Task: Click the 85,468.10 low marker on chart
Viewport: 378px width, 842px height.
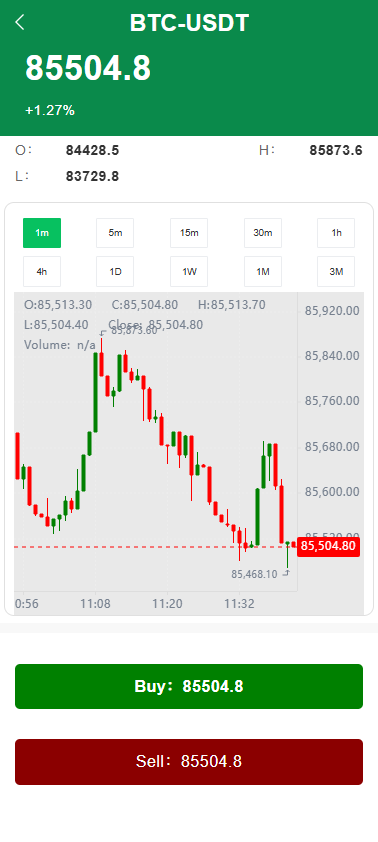Action: pos(255,574)
